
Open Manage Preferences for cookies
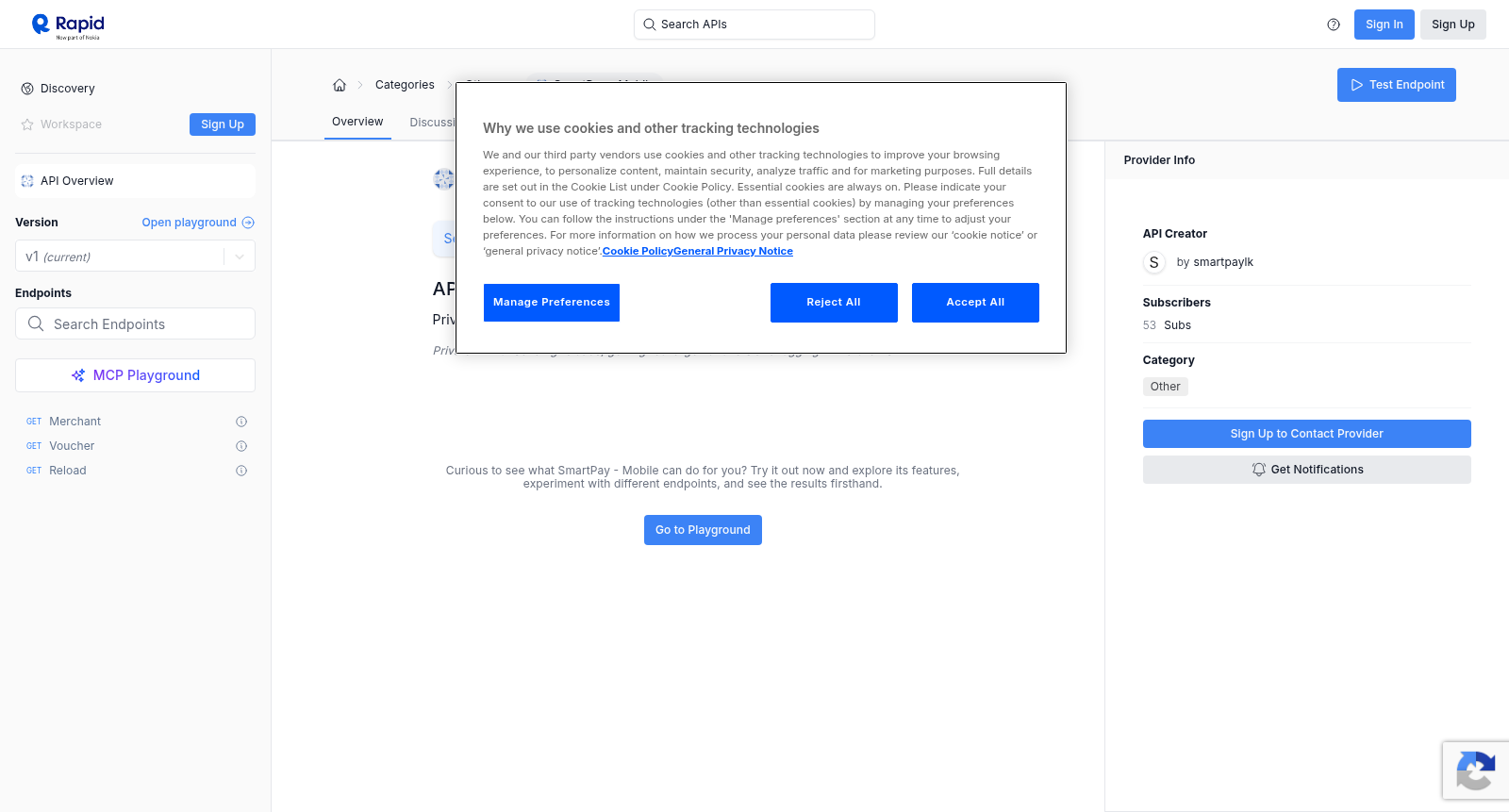(552, 303)
